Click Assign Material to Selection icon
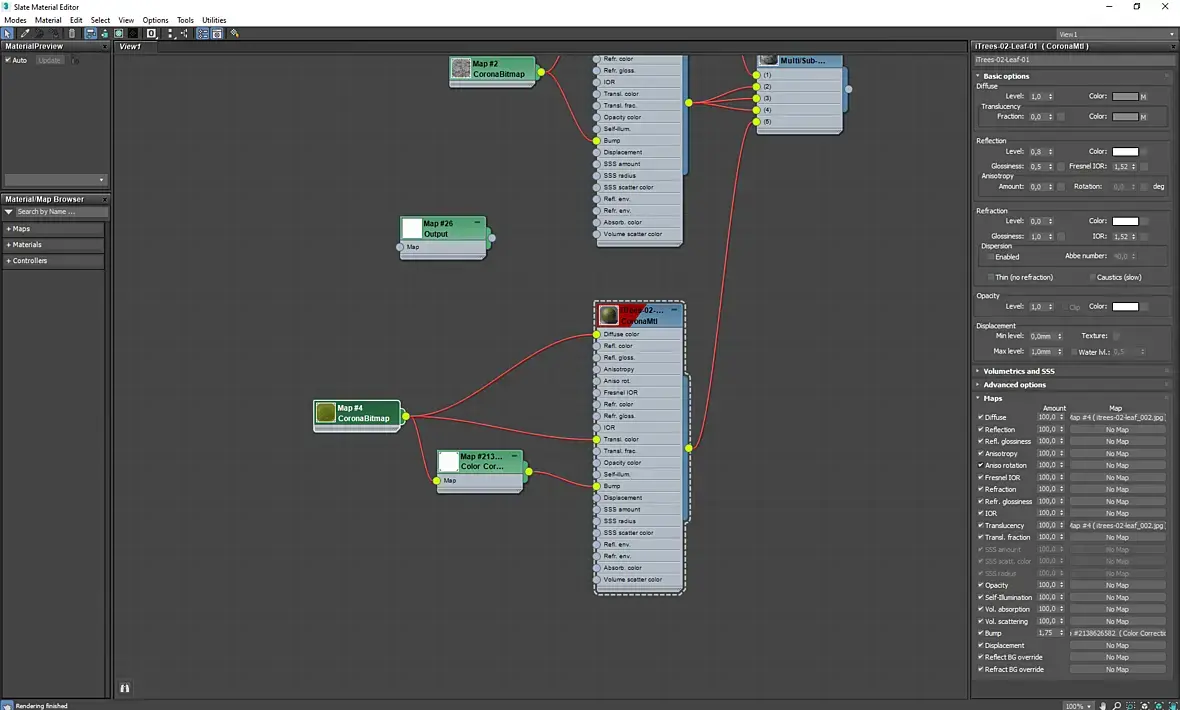The image size is (1180, 710). coord(55,34)
